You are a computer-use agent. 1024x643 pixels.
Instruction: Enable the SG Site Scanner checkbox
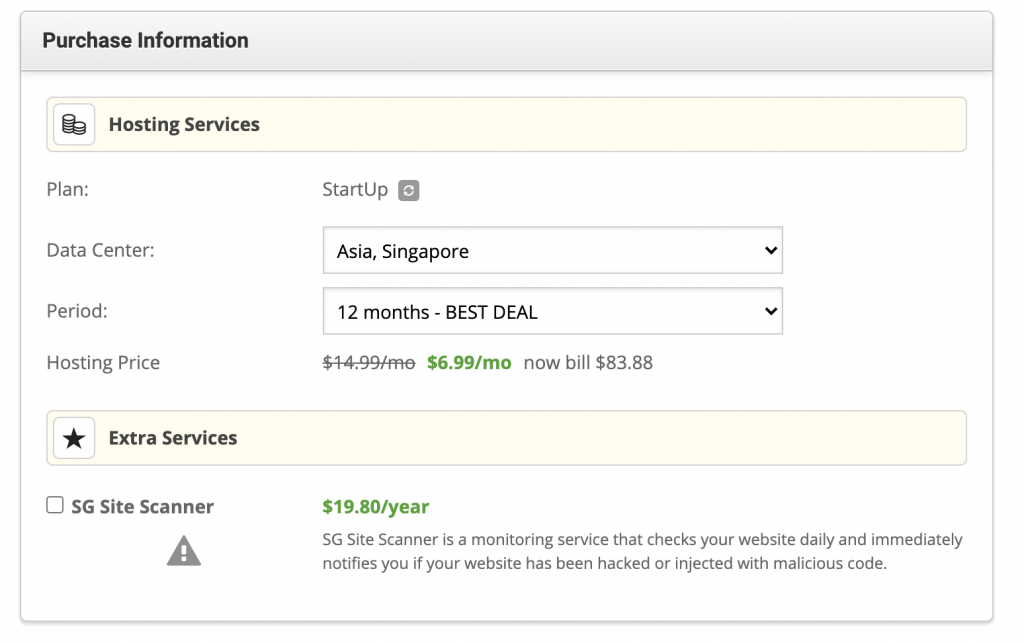pos(55,506)
